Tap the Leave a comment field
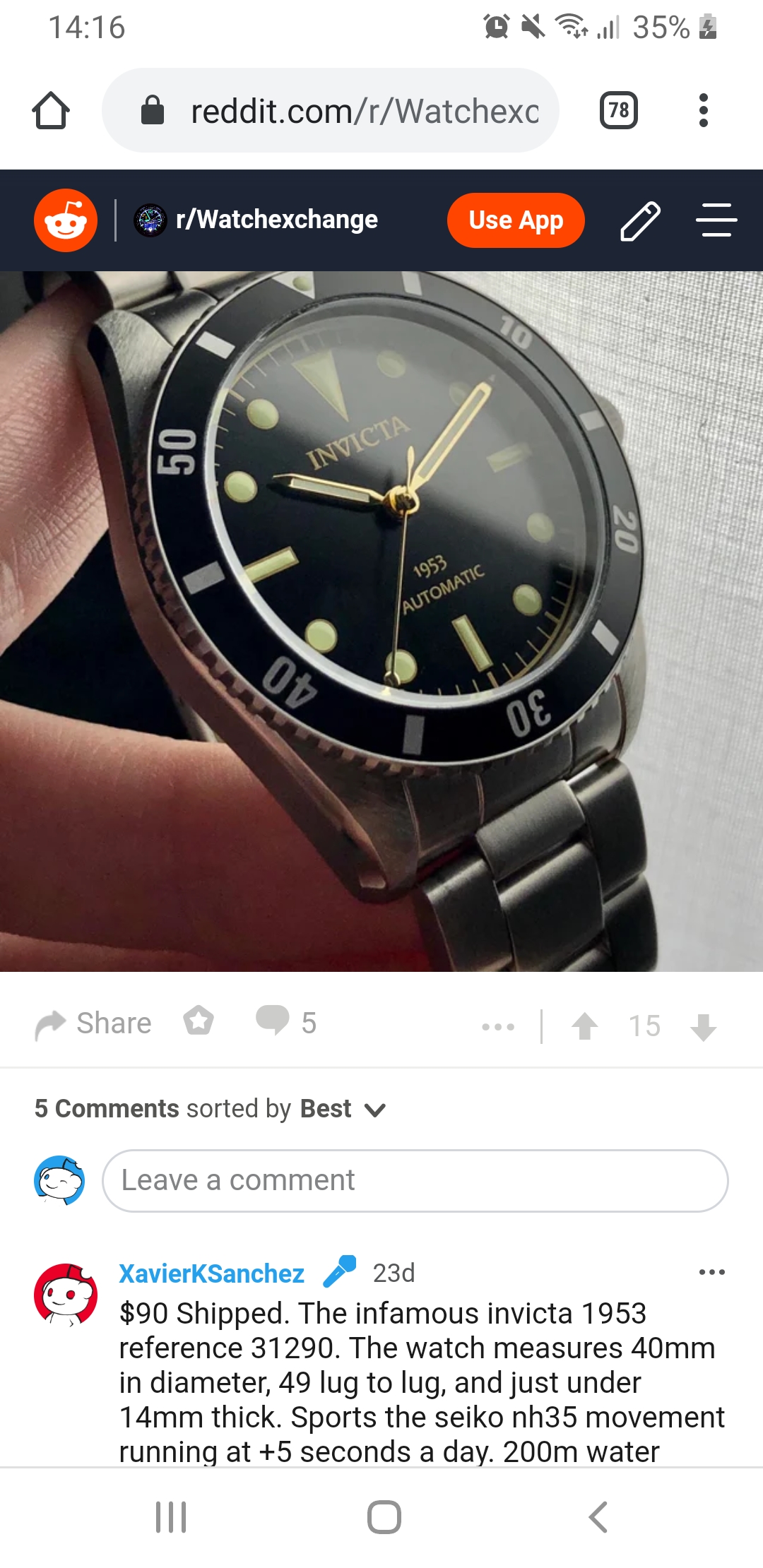763x1568 pixels. [415, 1181]
